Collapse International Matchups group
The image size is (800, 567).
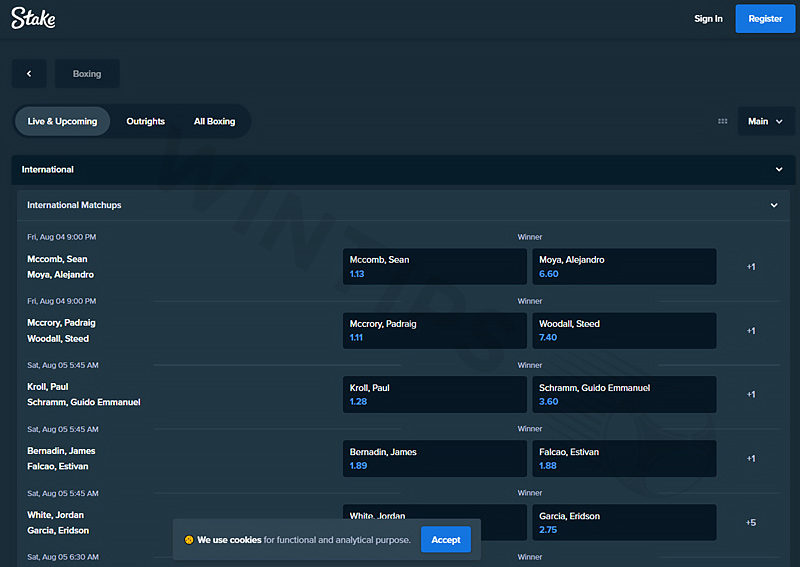[x=403, y=205]
